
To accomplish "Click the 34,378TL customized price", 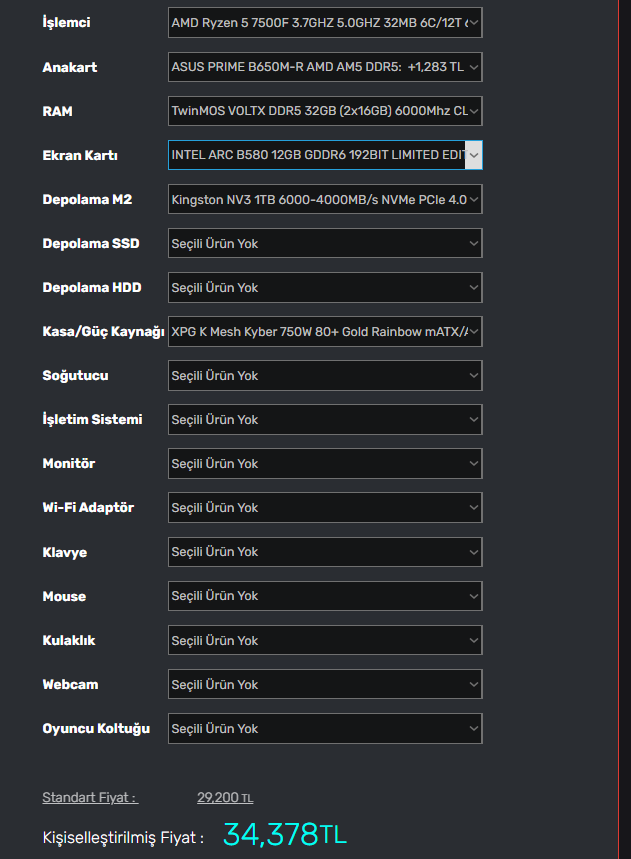I will pyautogui.click(x=284, y=834).
